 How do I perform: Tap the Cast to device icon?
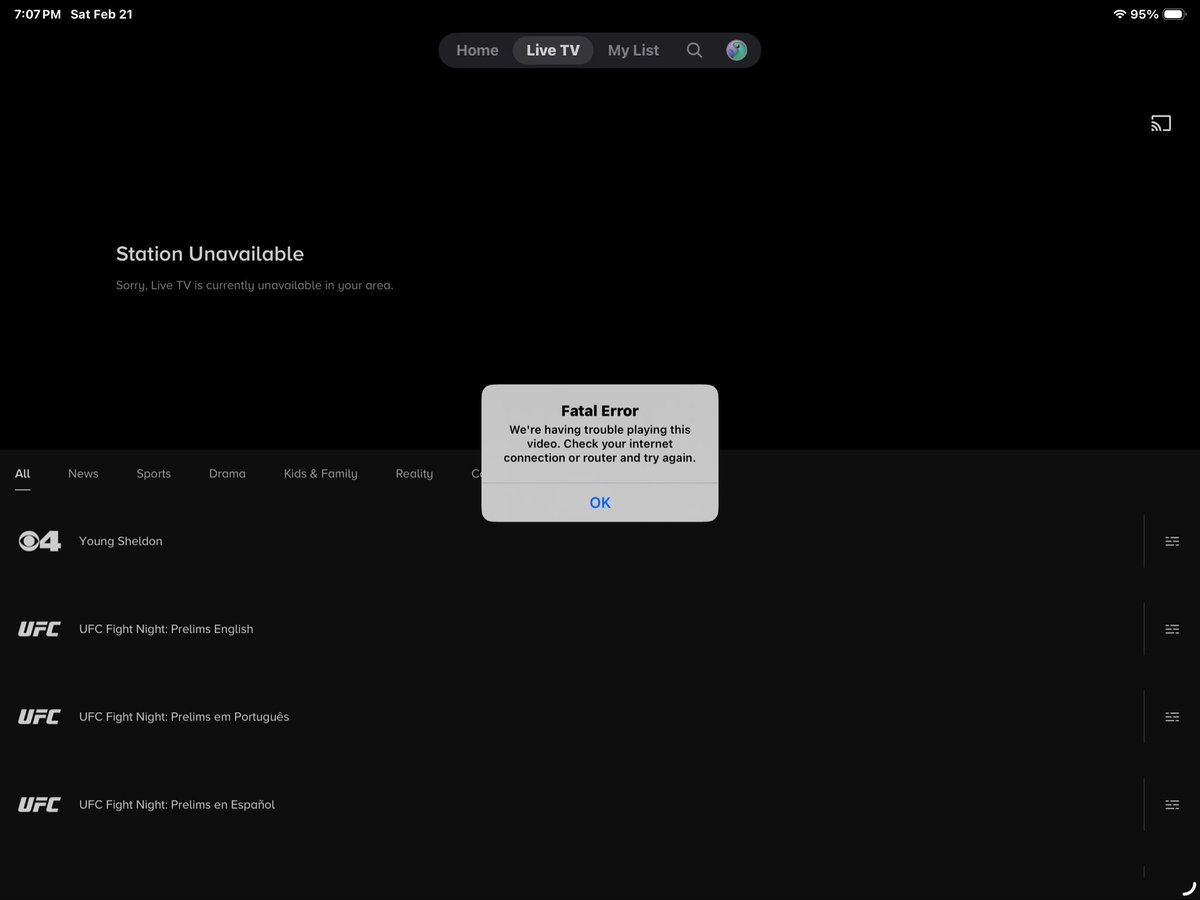tap(1160, 124)
